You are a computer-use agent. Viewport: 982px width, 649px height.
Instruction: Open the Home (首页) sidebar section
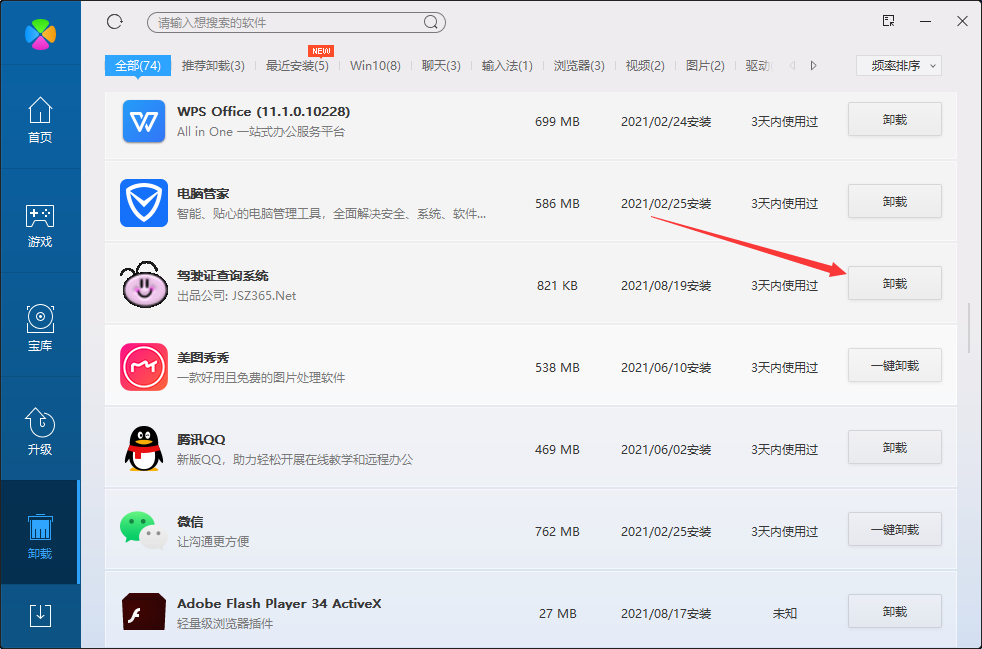(40, 119)
